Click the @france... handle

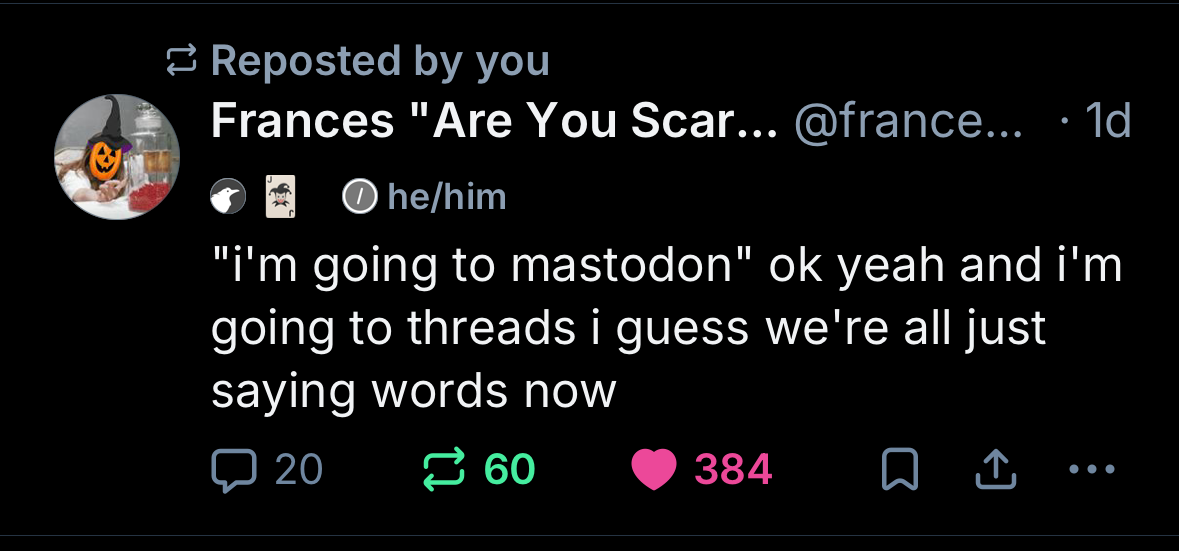pos(908,122)
